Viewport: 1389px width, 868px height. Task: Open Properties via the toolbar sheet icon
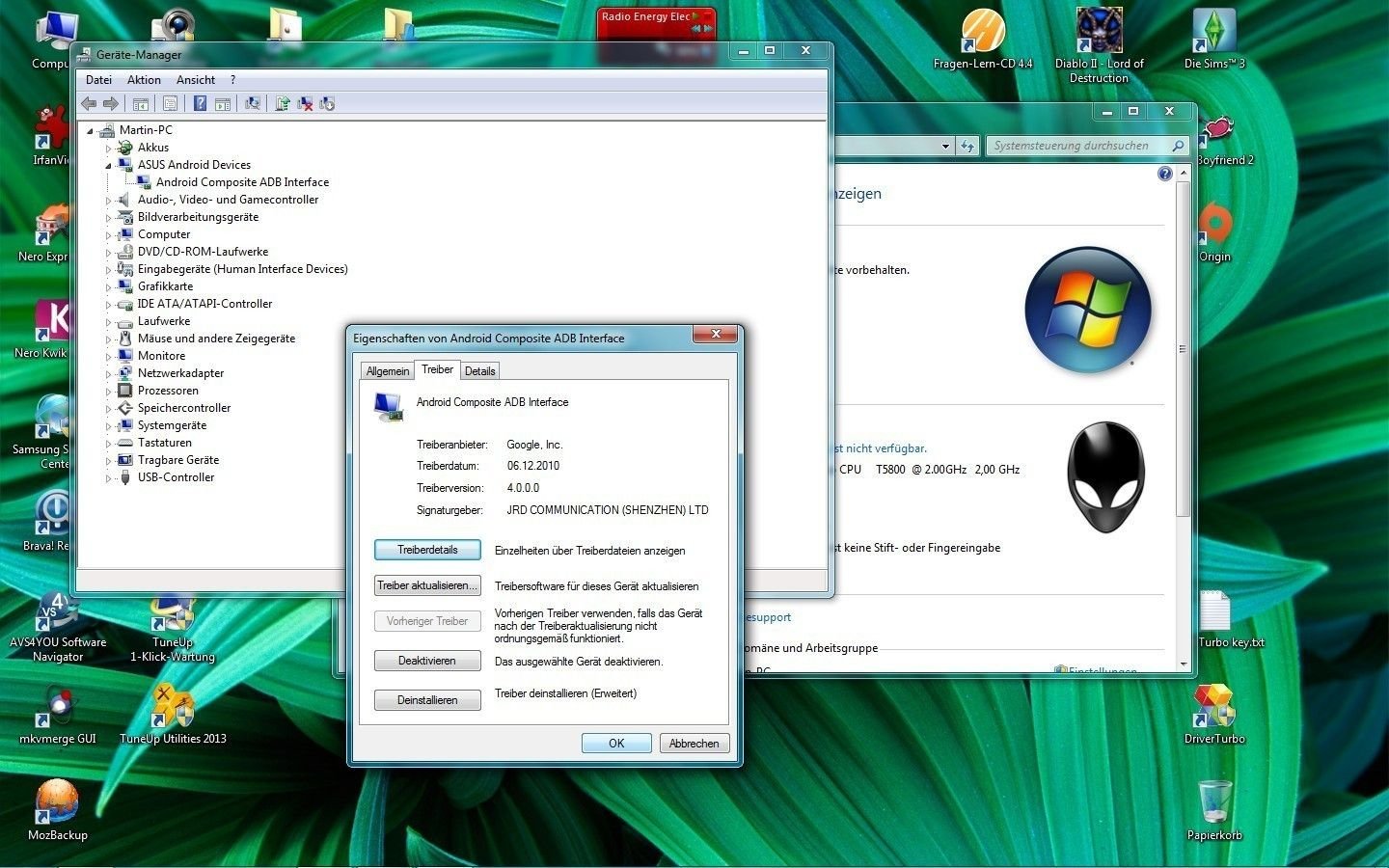171,103
